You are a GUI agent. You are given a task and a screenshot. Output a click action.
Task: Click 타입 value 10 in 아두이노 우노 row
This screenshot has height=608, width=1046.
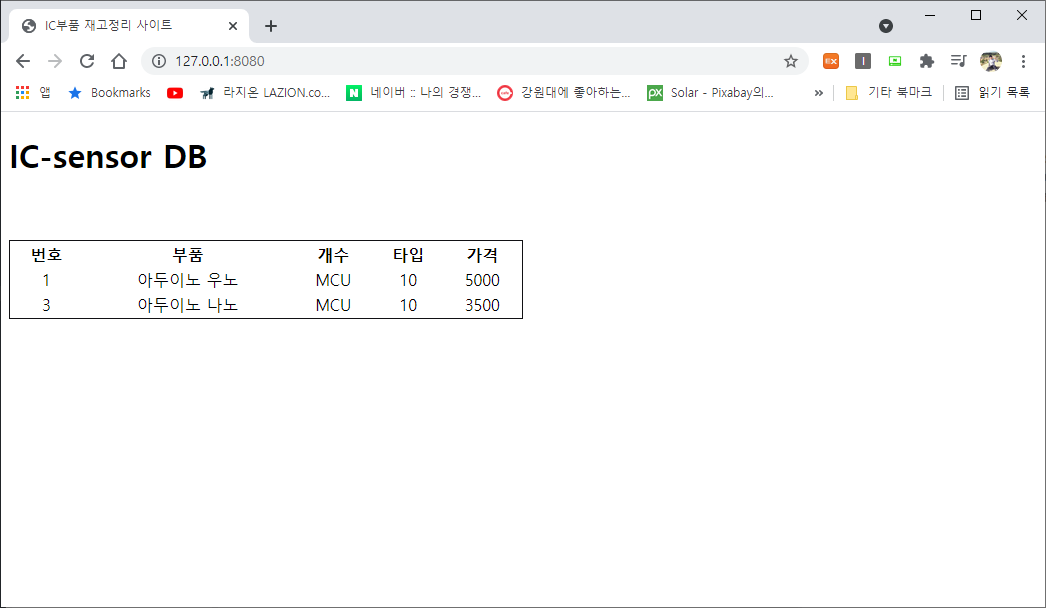[408, 280]
